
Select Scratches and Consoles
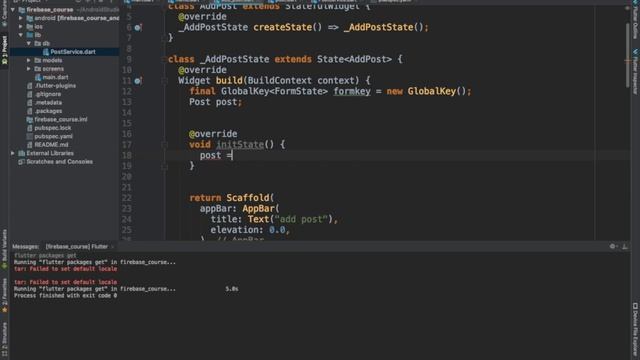(60, 162)
